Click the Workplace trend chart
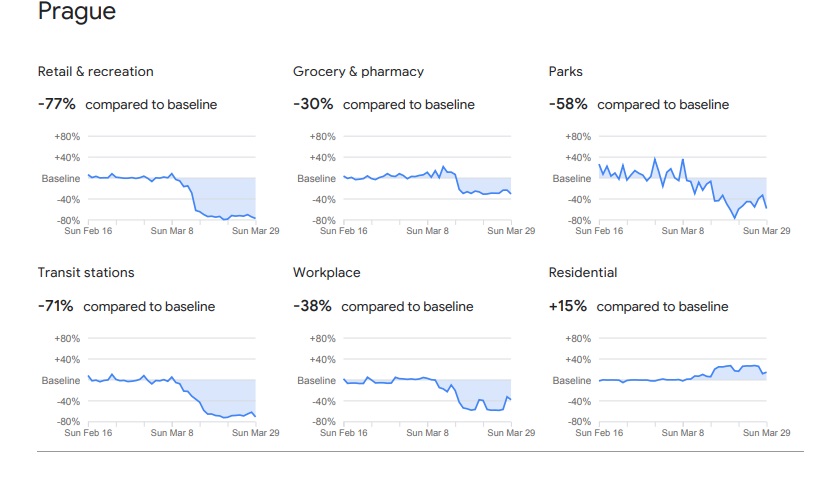Image resolution: width=827 pixels, height=477 pixels. [x=427, y=380]
